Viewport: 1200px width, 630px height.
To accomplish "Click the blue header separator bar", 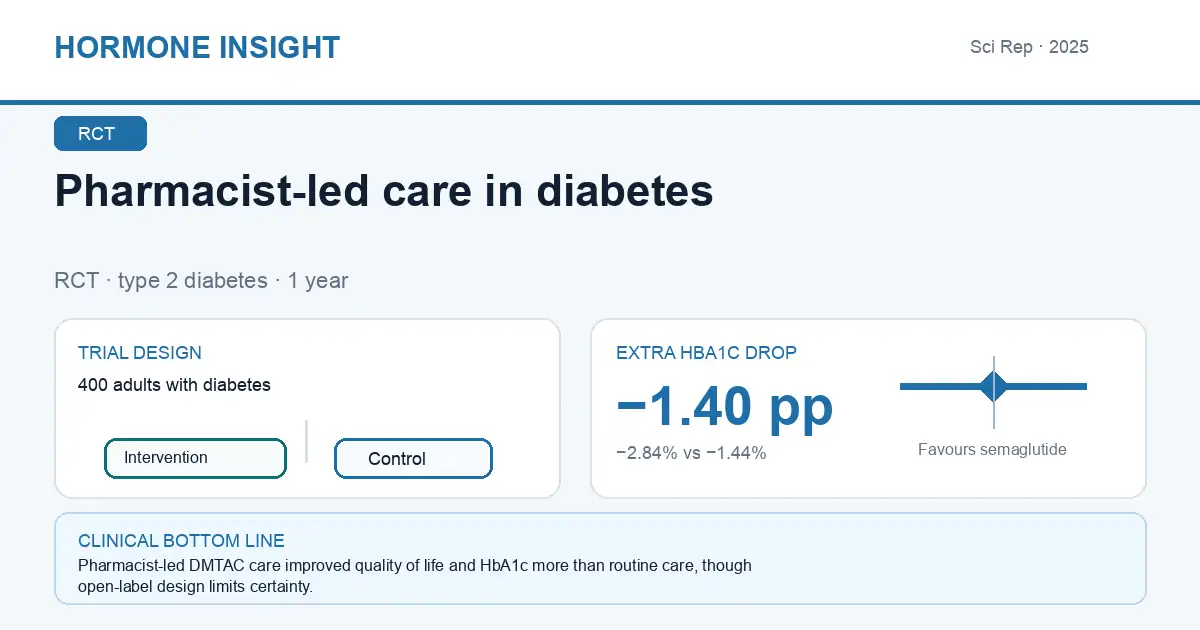I will (600, 102).
